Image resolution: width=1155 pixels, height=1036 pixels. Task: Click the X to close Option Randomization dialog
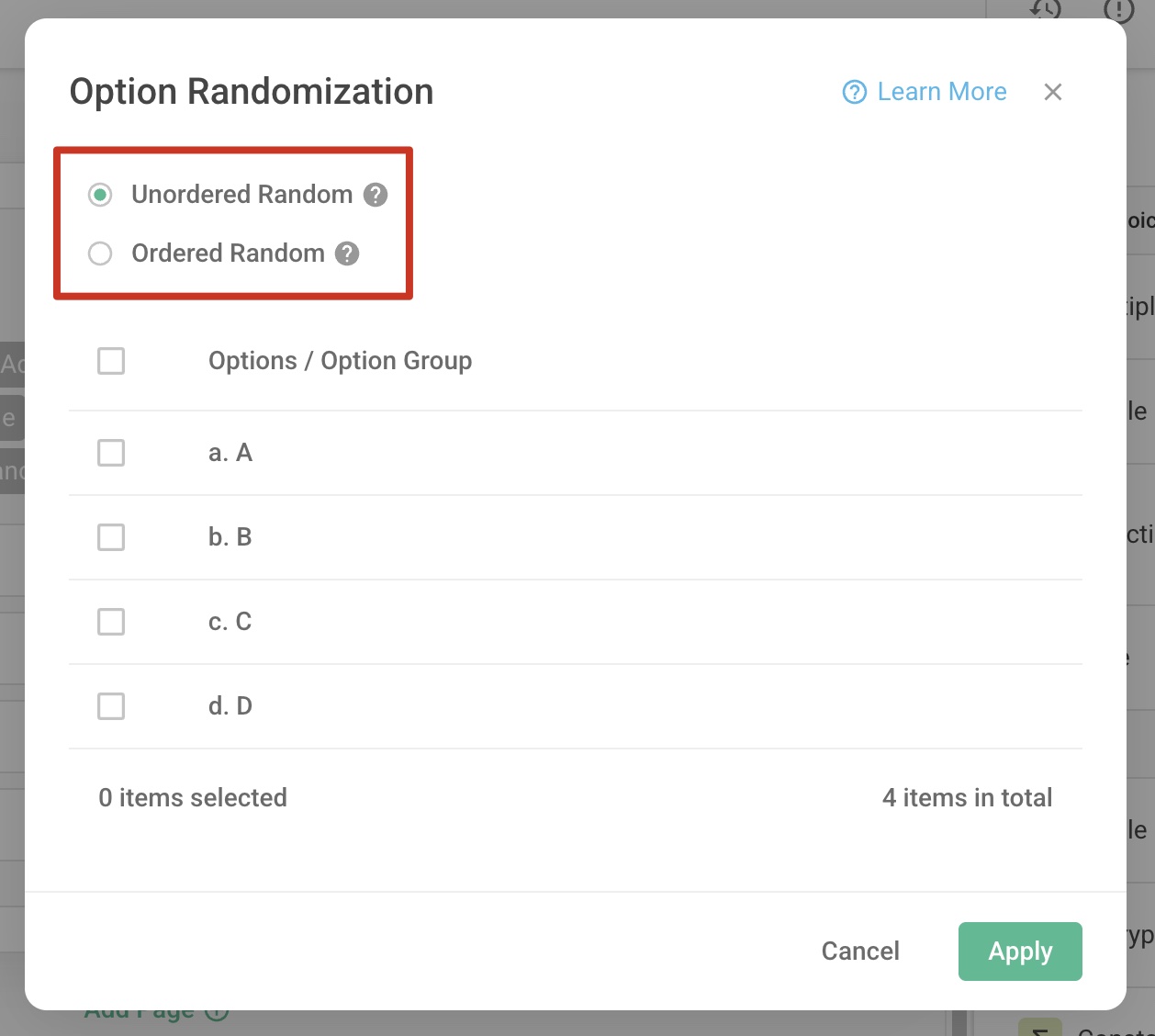pyautogui.click(x=1053, y=92)
